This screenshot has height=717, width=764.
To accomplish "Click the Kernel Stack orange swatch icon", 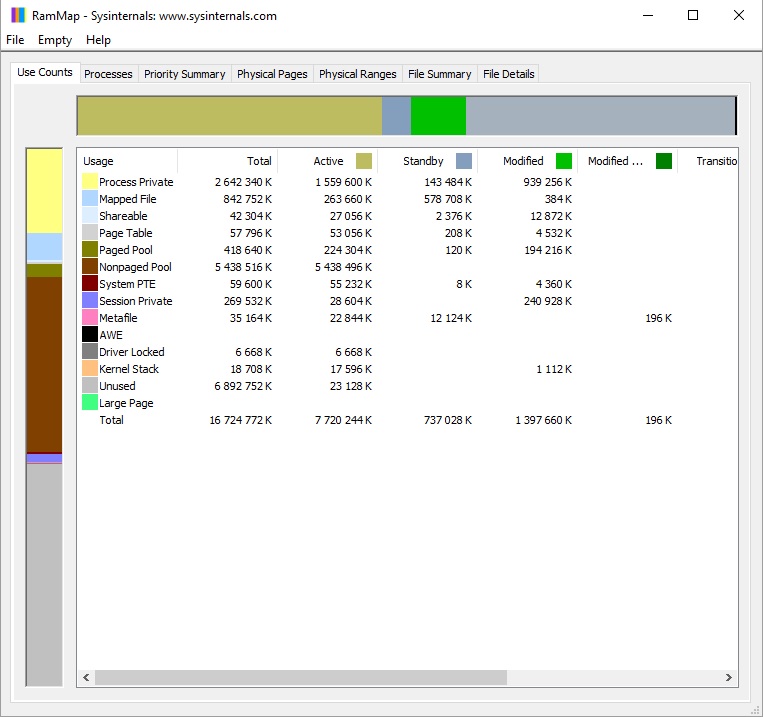I will click(x=90, y=369).
